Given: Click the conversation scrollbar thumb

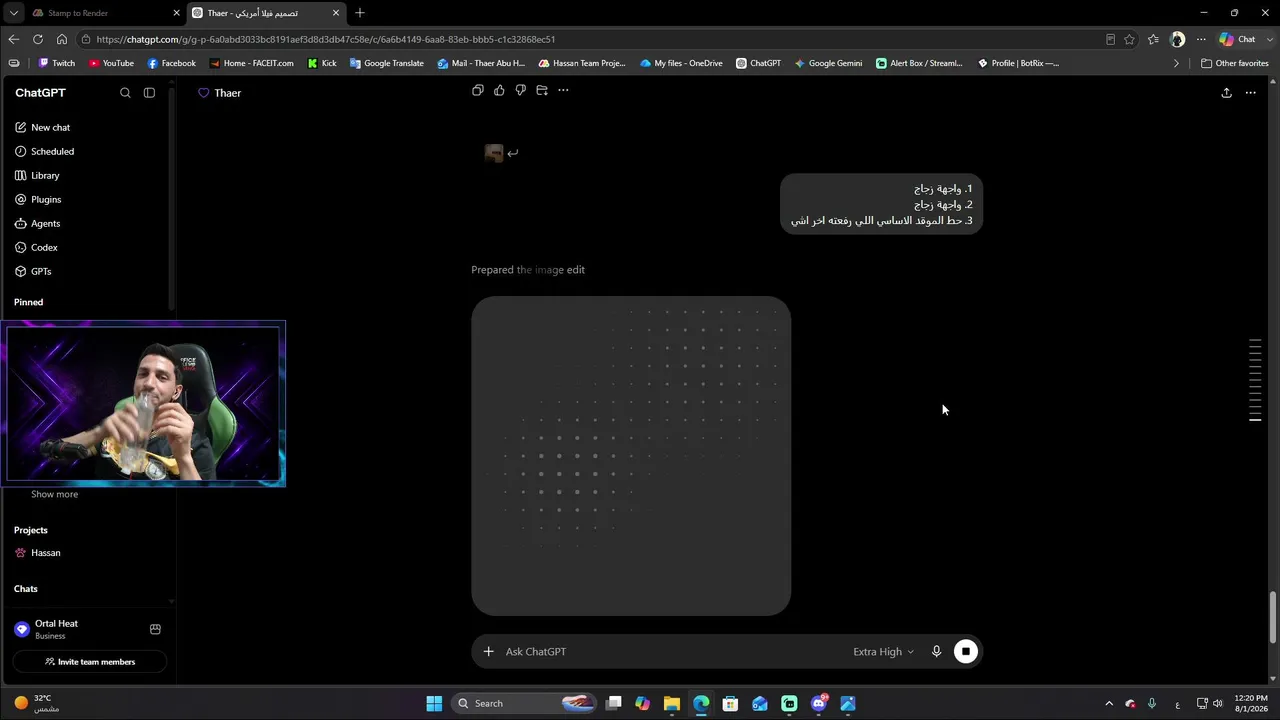Looking at the screenshot, I should (x=1273, y=618).
